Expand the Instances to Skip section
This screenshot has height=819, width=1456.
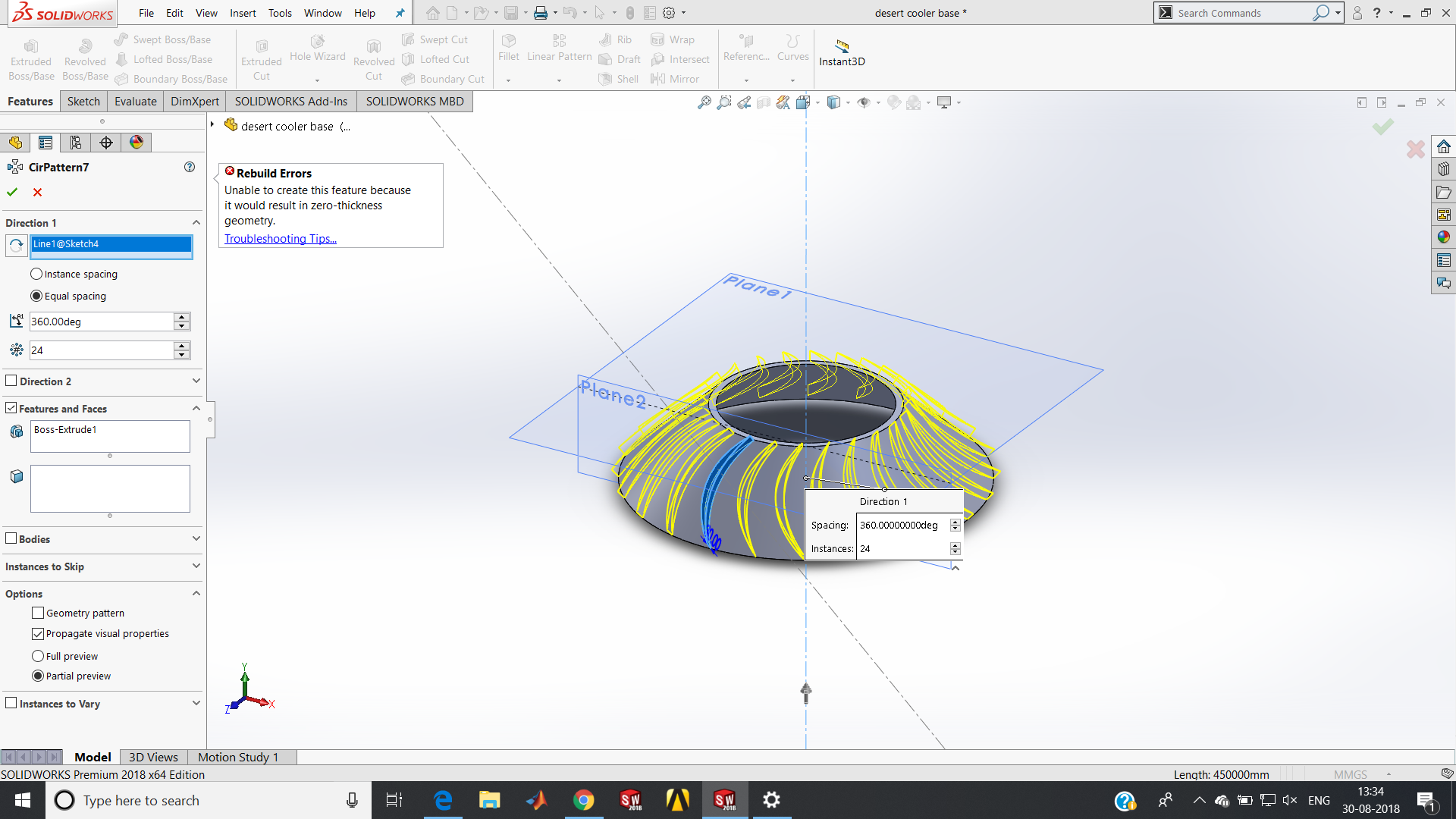[x=196, y=566]
